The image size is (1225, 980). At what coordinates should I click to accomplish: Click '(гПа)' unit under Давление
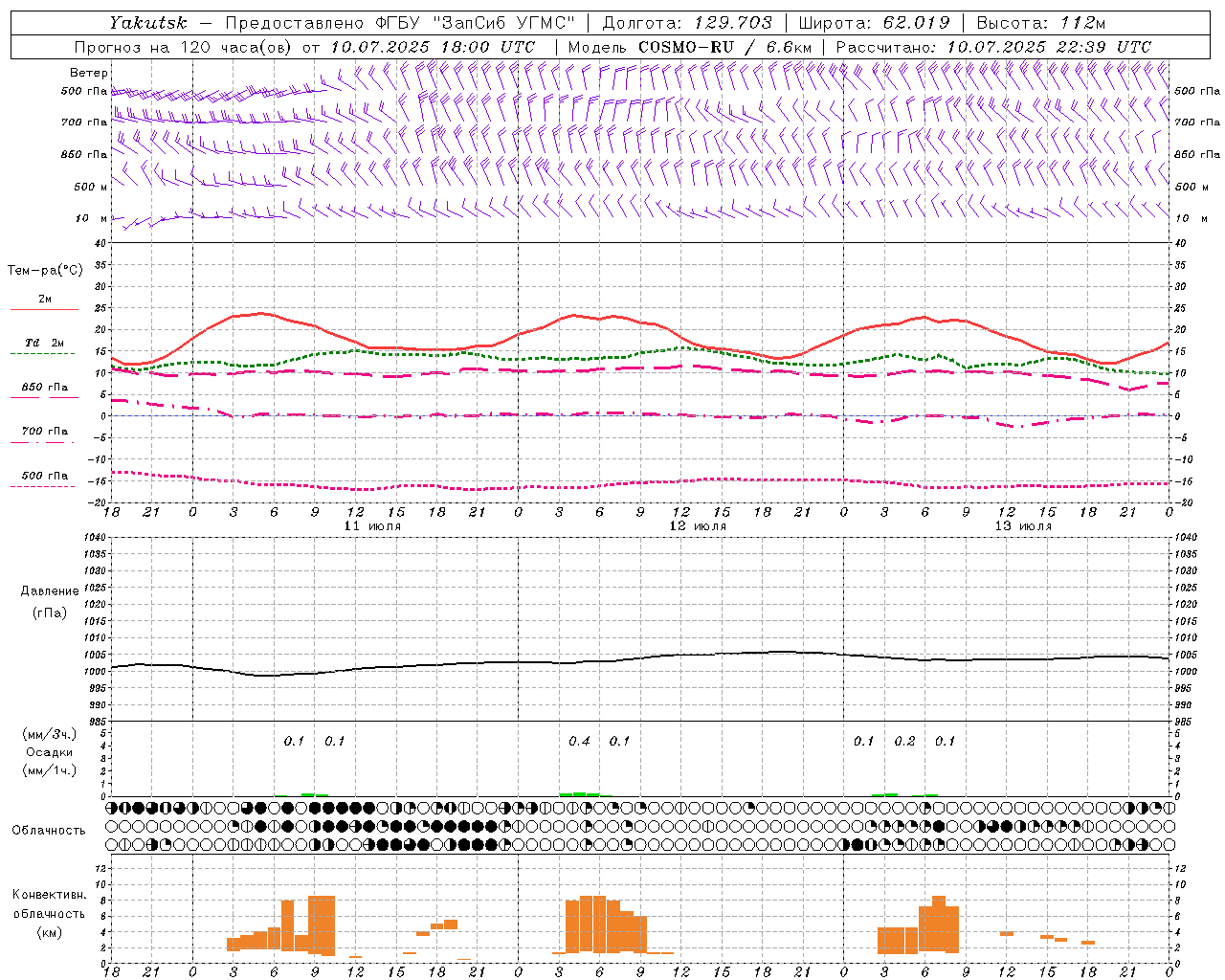point(50,612)
